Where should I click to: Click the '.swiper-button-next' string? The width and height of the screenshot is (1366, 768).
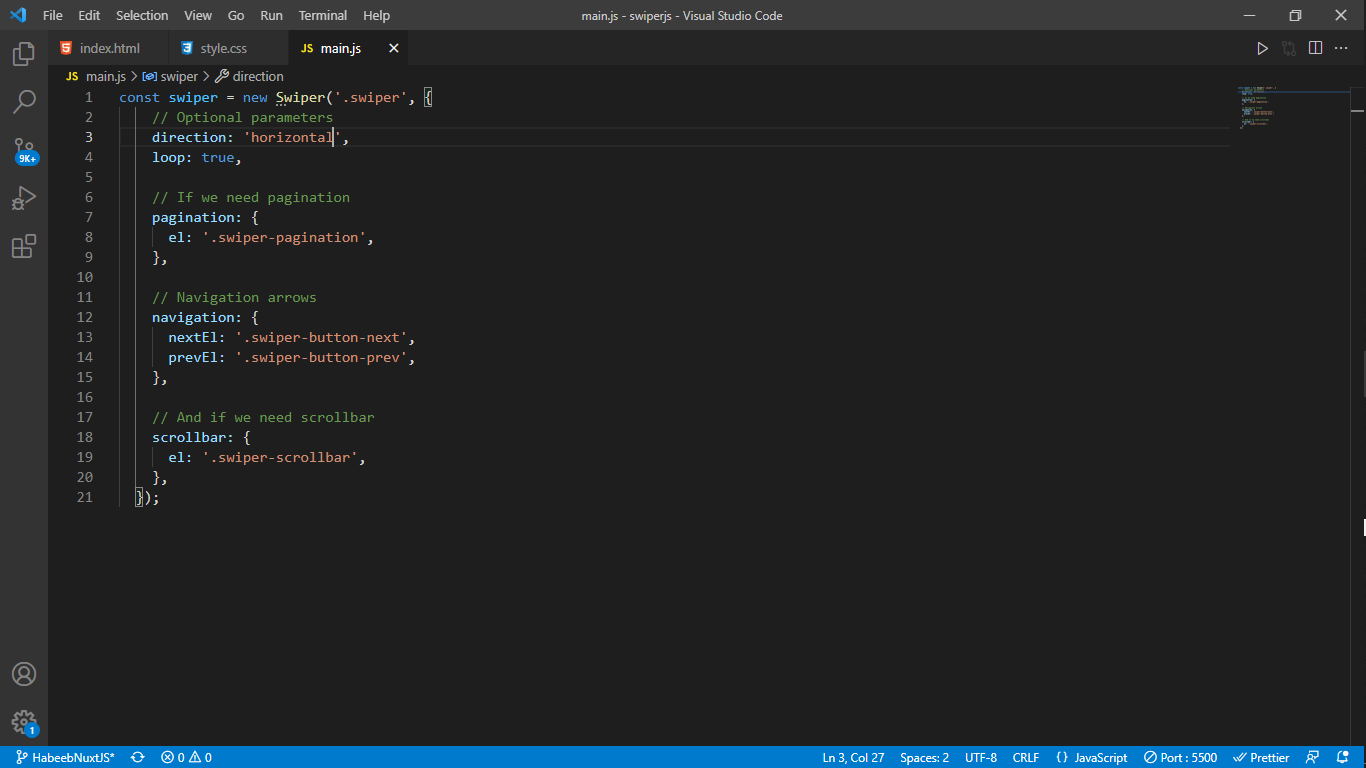pos(321,337)
